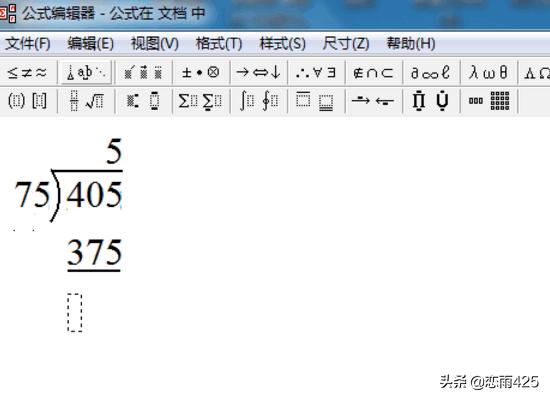Viewport: 550px width, 400px height.
Task: Open the 文件(F) menu
Action: (28, 44)
